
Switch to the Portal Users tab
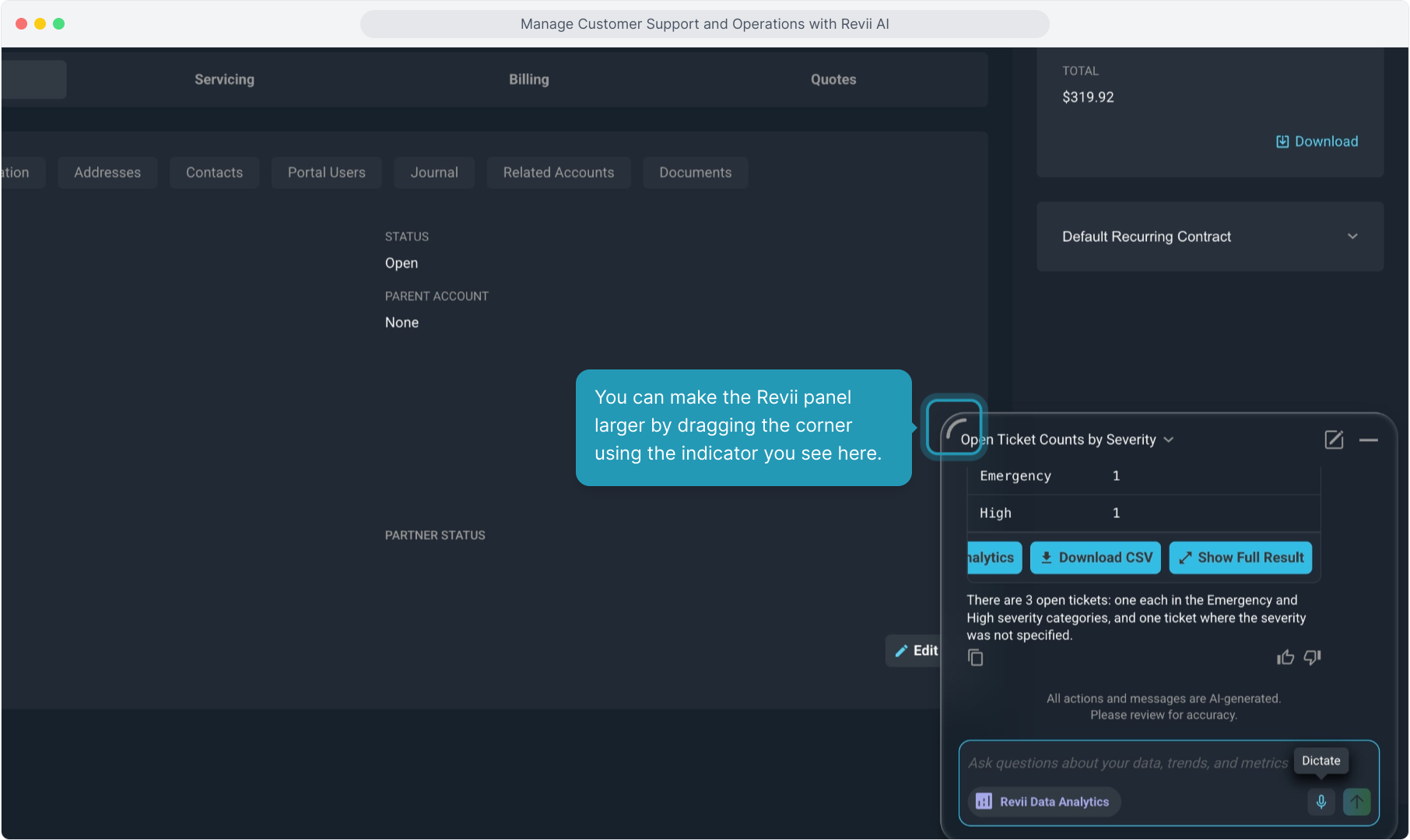pos(327,173)
